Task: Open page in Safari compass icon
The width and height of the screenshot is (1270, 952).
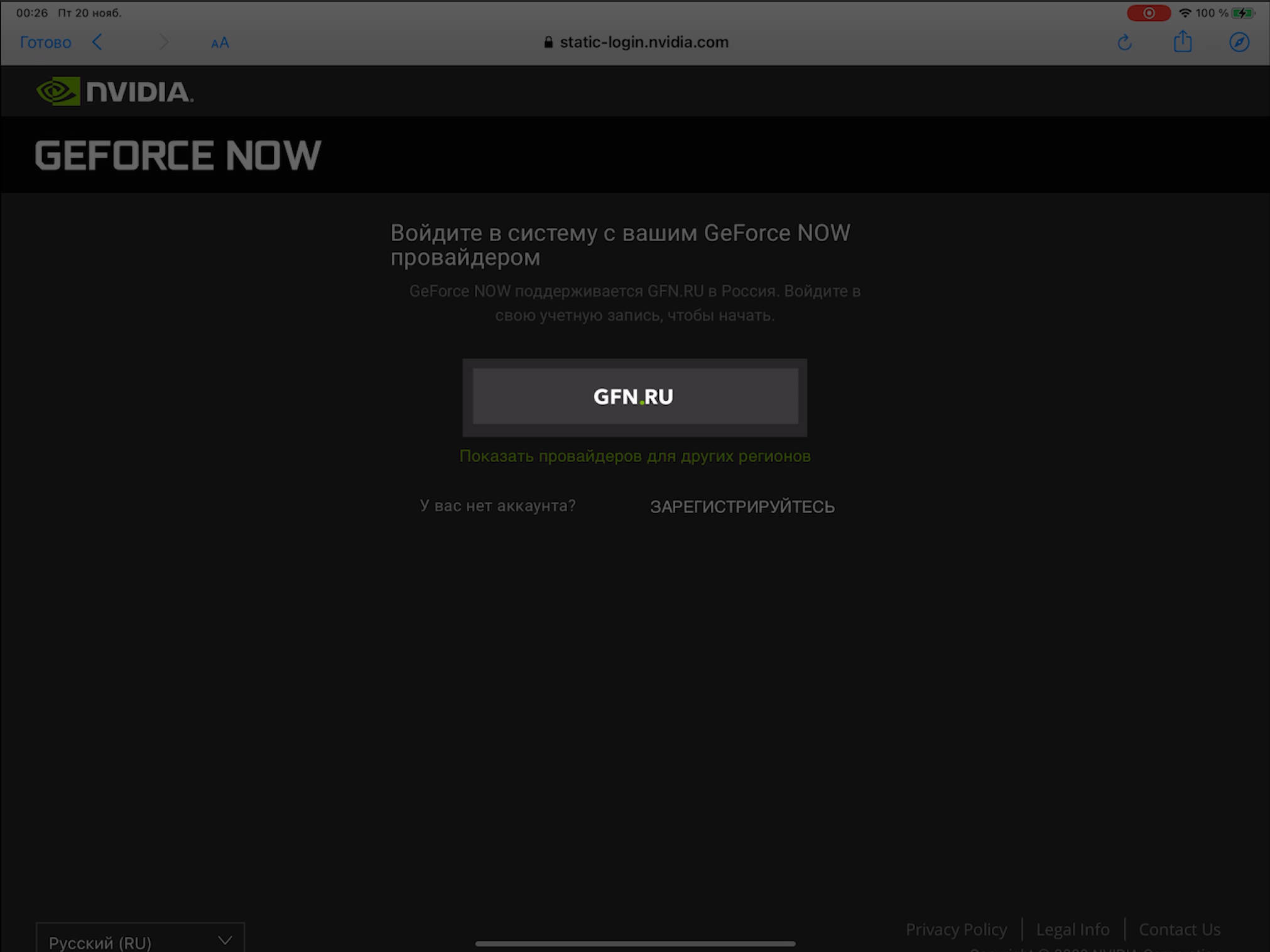Action: click(1239, 42)
